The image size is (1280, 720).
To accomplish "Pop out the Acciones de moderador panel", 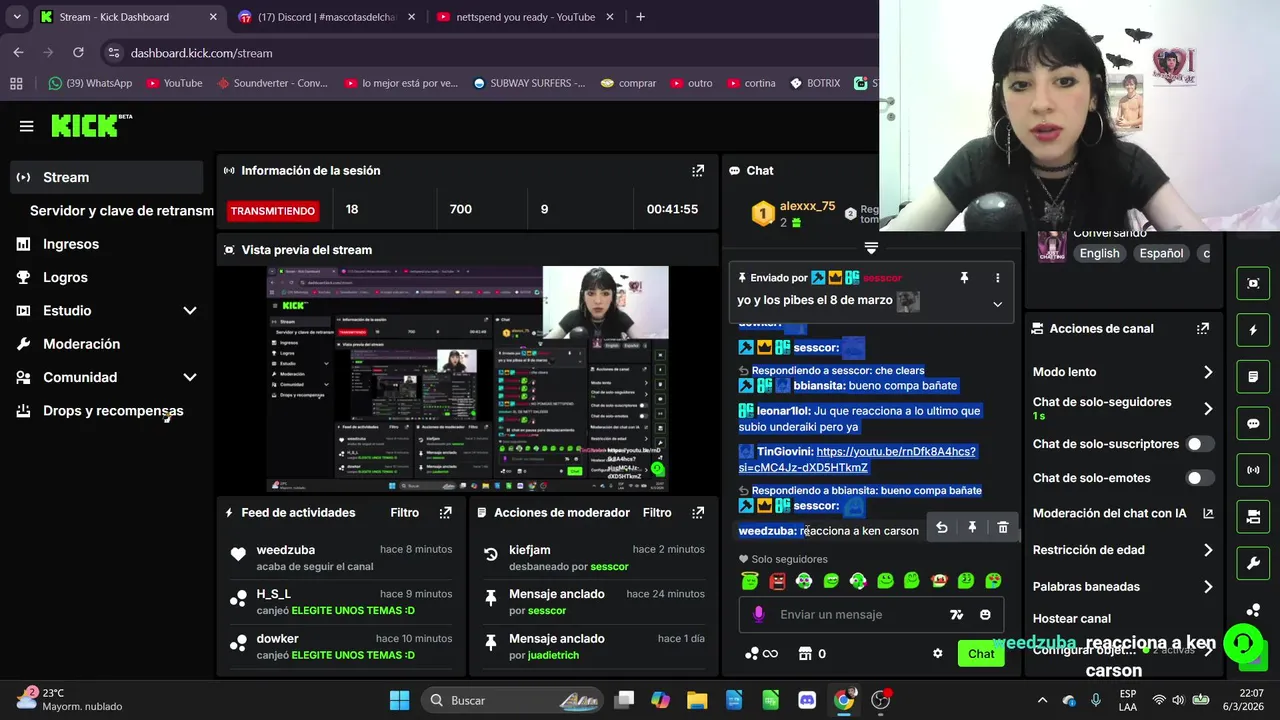I will (x=698, y=513).
